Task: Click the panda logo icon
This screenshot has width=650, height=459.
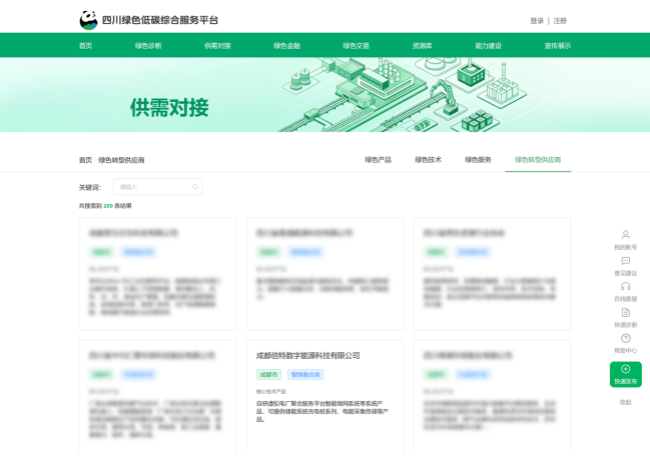Action: pos(88,20)
